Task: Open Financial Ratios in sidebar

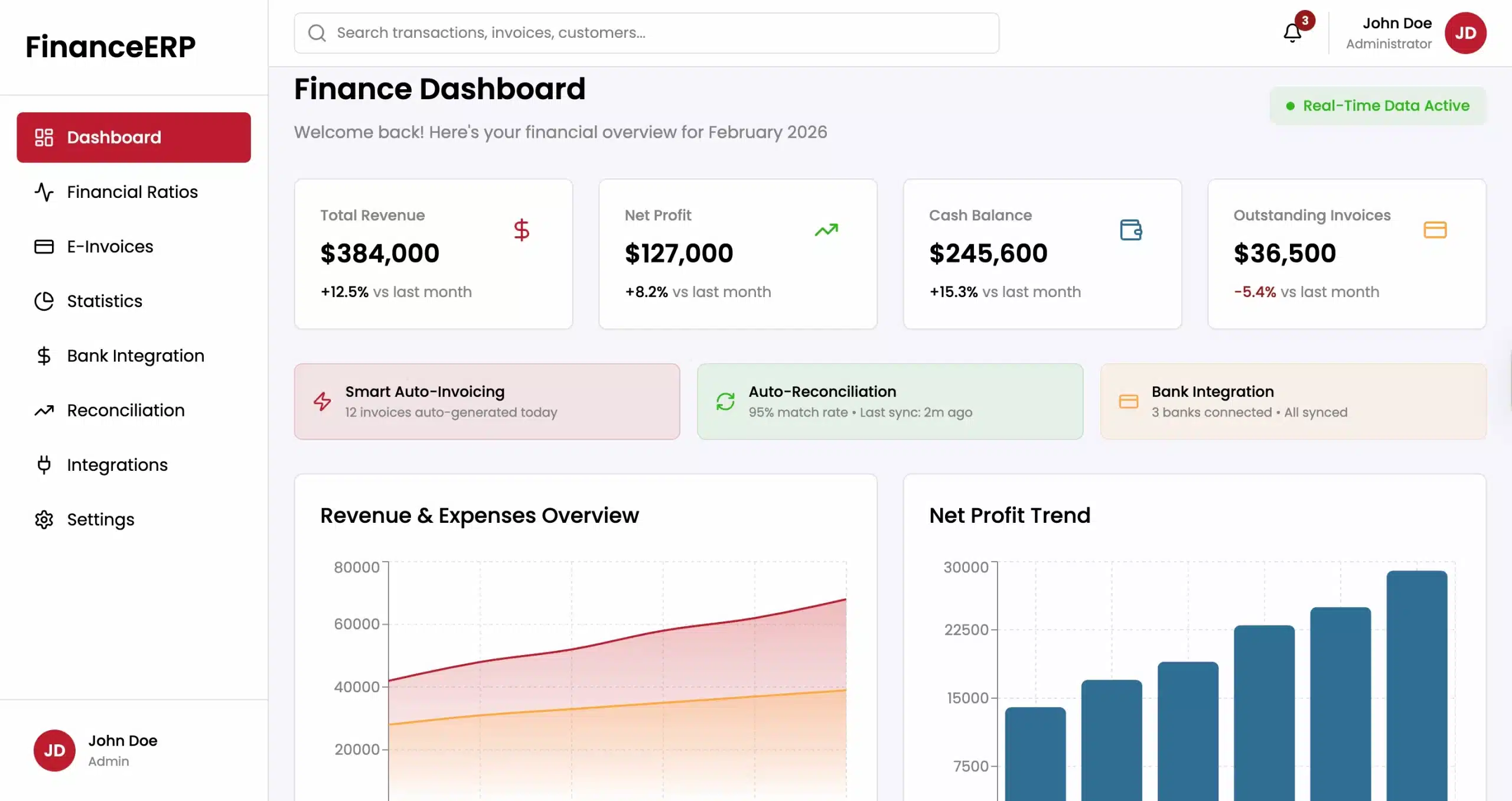Action: pos(132,192)
